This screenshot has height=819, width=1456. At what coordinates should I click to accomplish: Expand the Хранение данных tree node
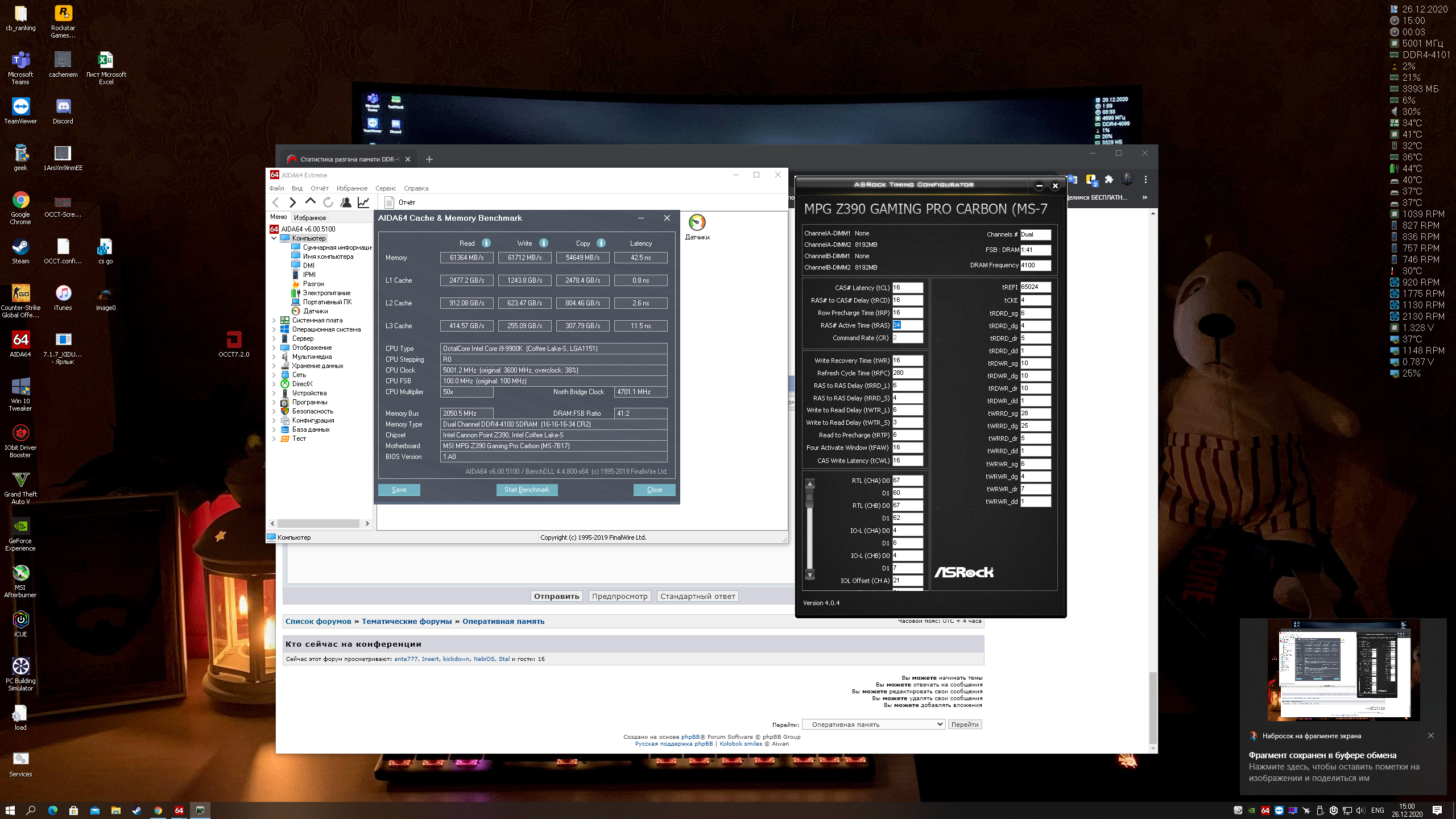pos(274,366)
